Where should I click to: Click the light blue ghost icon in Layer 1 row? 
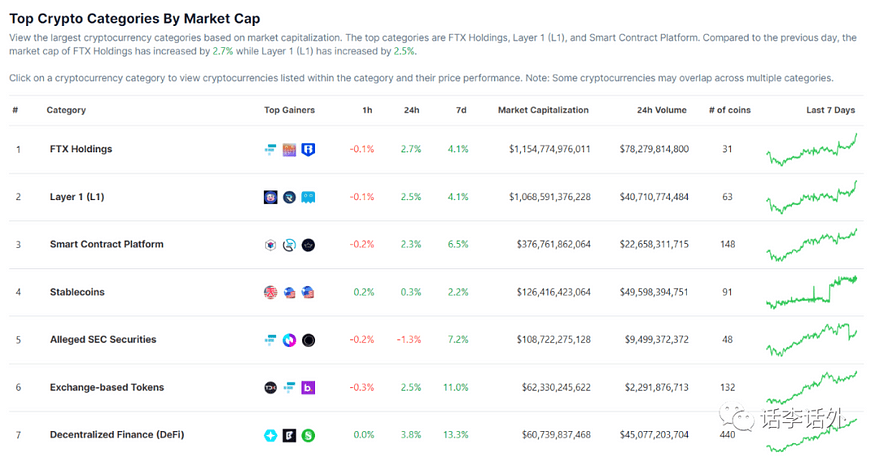coord(308,197)
